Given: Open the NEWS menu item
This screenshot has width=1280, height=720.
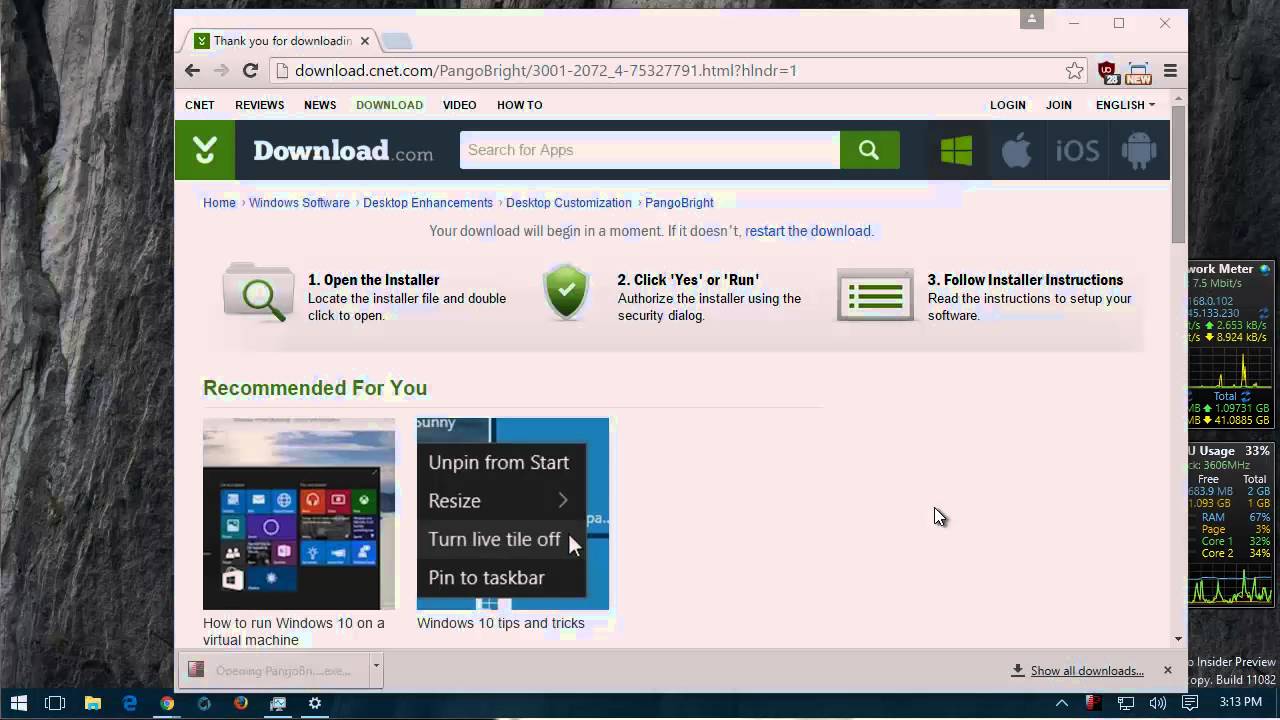Looking at the screenshot, I should (x=320, y=105).
